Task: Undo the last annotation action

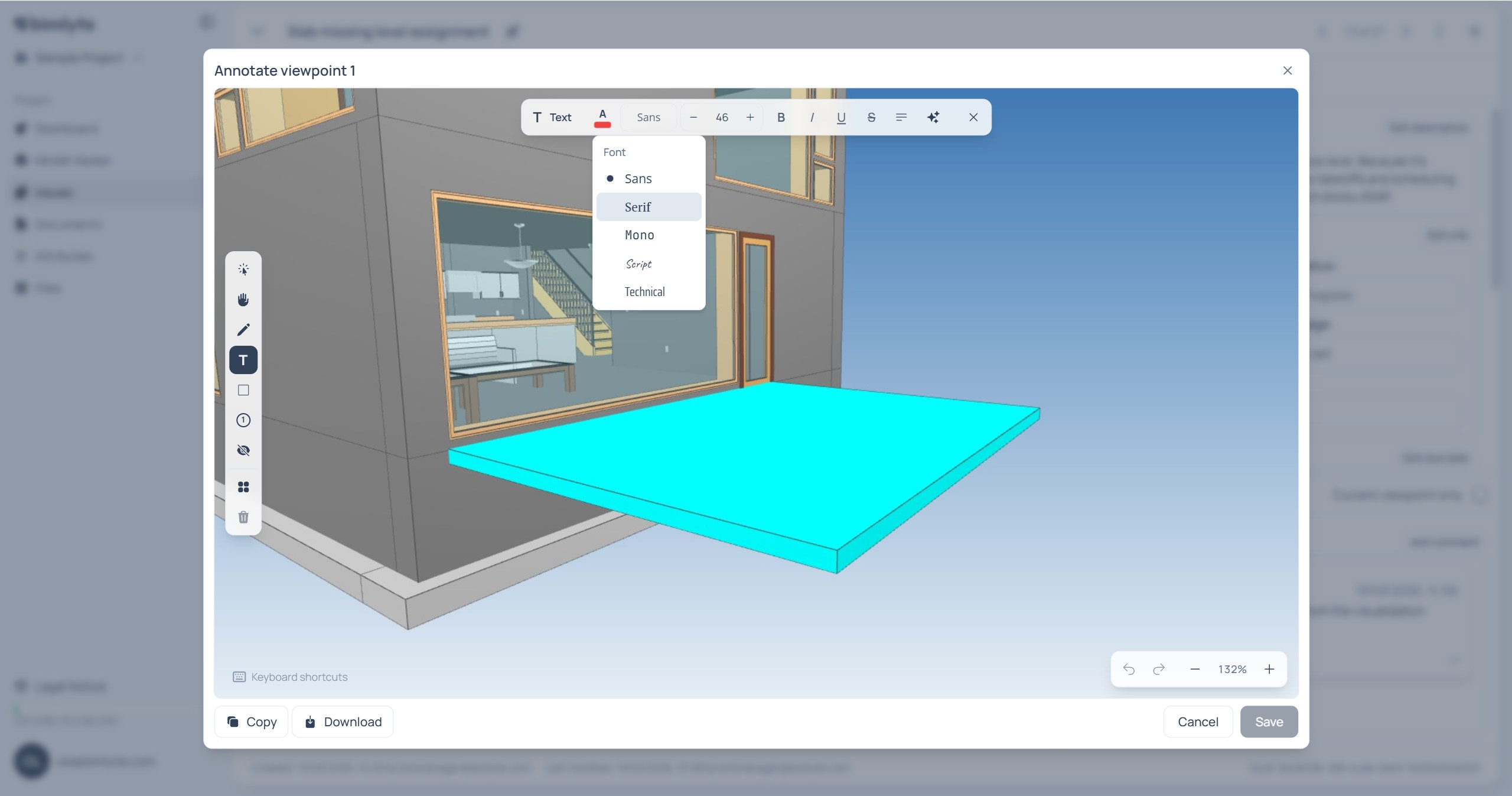Action: [x=1129, y=669]
